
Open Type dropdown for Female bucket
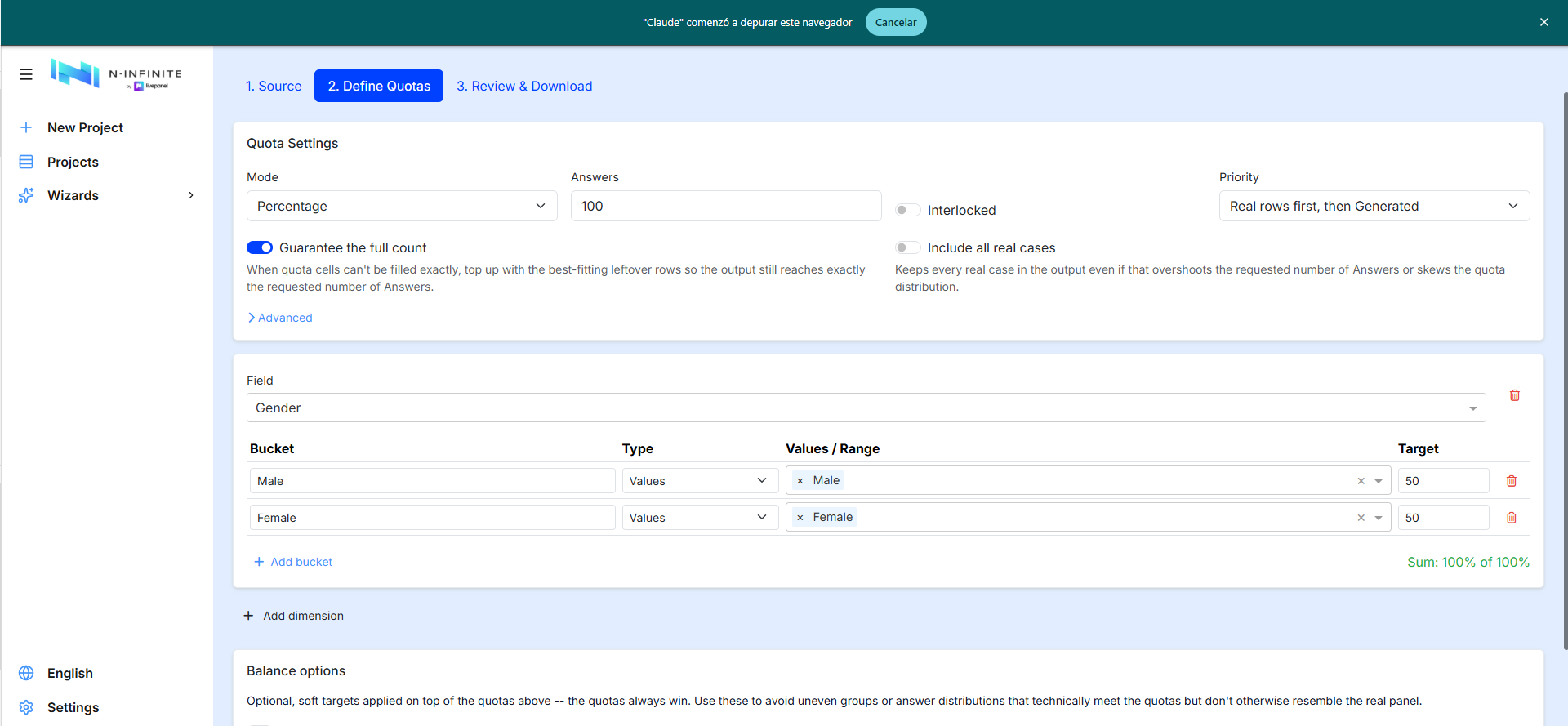tap(700, 518)
